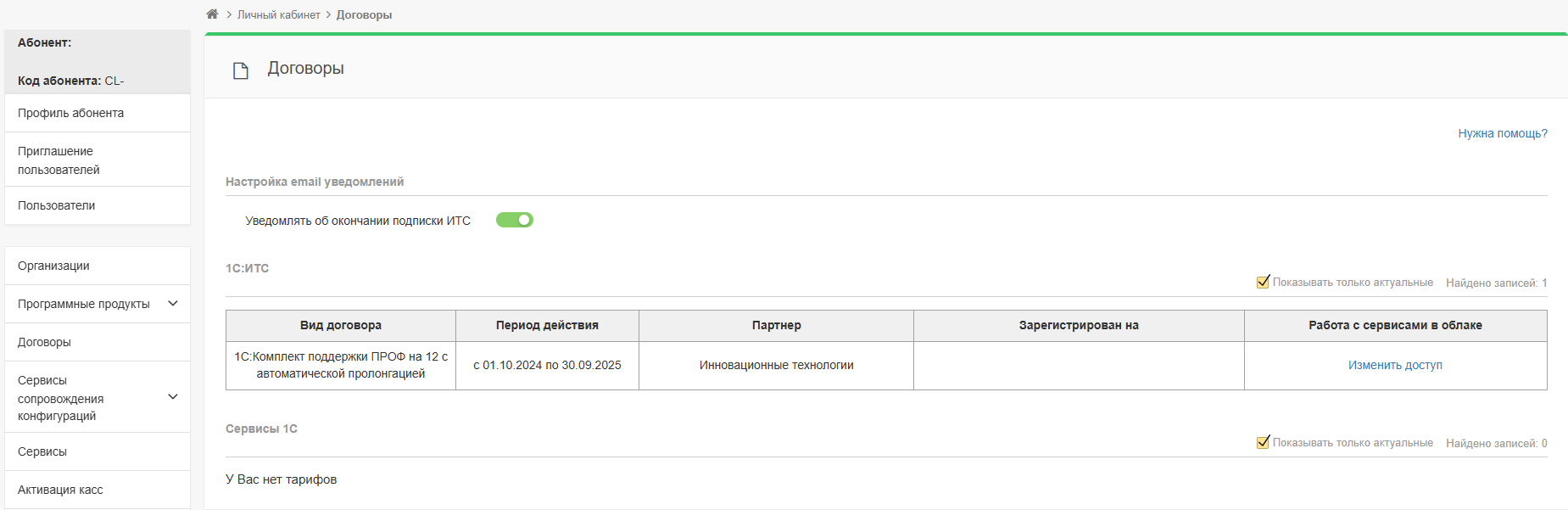Click the У Вас нет тарифов text
Image resolution: width=1568 pixels, height=510 pixels.
(x=281, y=479)
